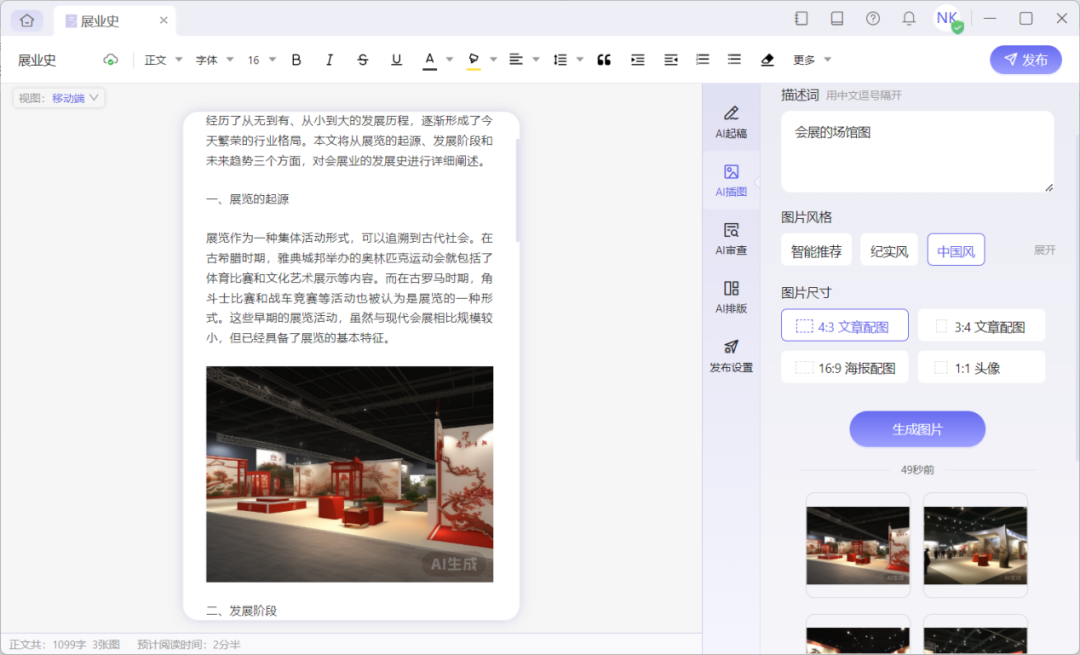Click the home icon tab
This screenshot has height=655, width=1080.
tap(27, 21)
